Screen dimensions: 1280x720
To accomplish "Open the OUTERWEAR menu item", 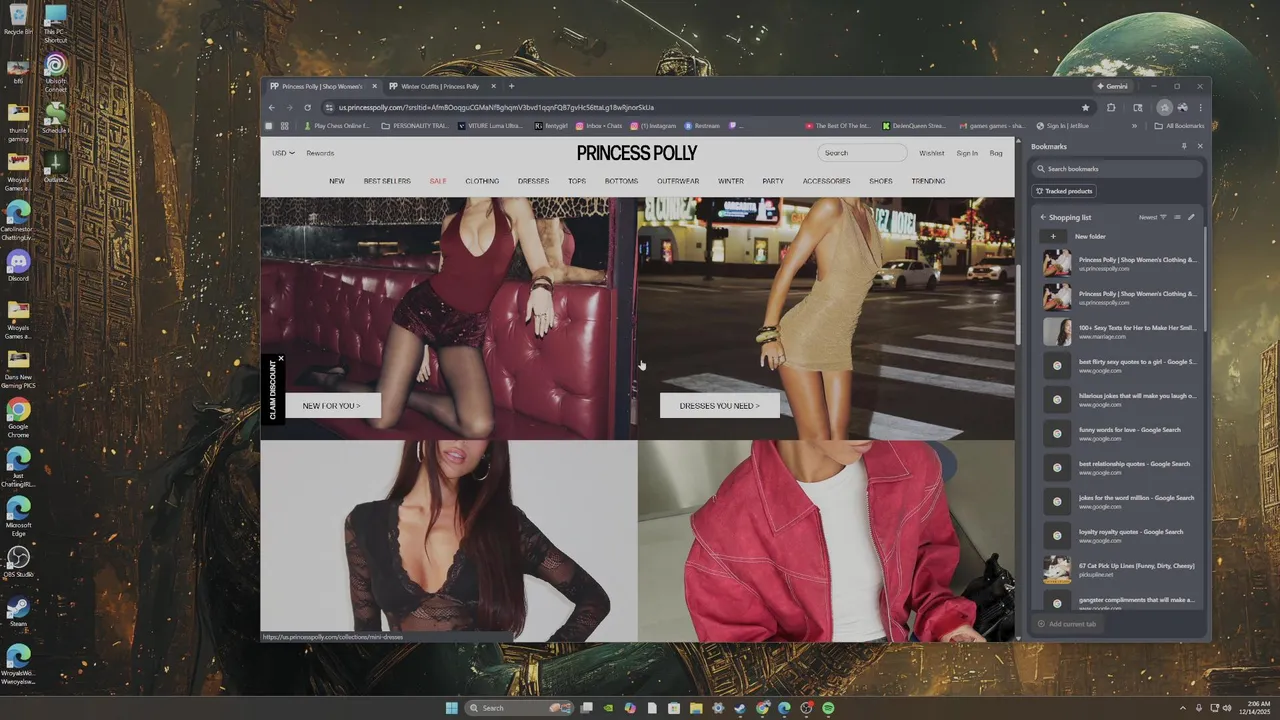I will tap(678, 181).
